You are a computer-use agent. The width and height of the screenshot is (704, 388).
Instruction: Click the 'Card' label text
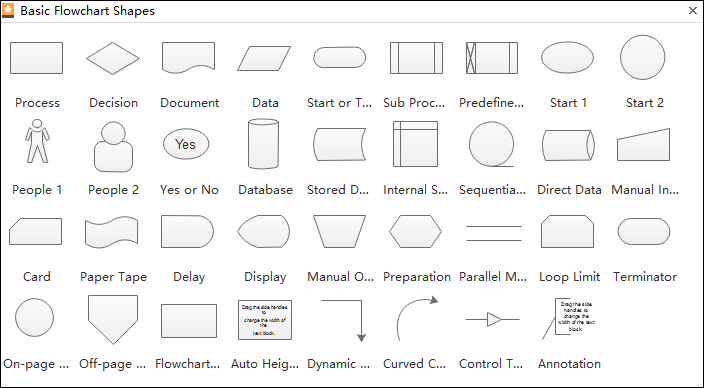pyautogui.click(x=36, y=277)
